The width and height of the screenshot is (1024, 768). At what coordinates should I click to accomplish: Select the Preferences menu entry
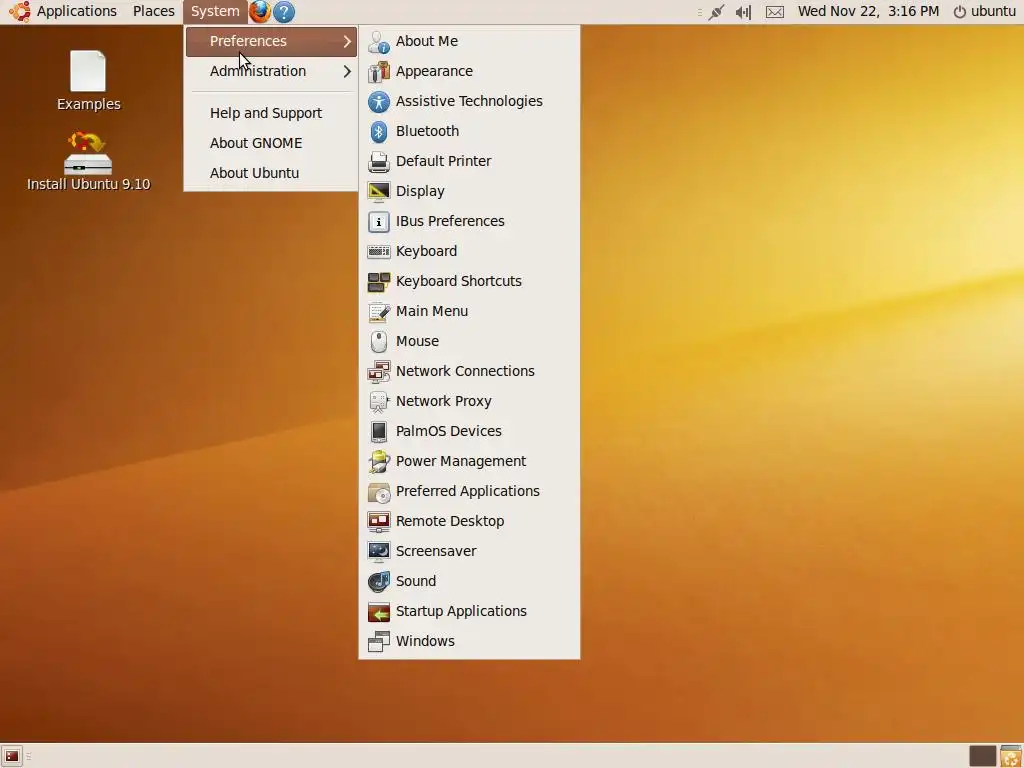pyautogui.click(x=271, y=41)
